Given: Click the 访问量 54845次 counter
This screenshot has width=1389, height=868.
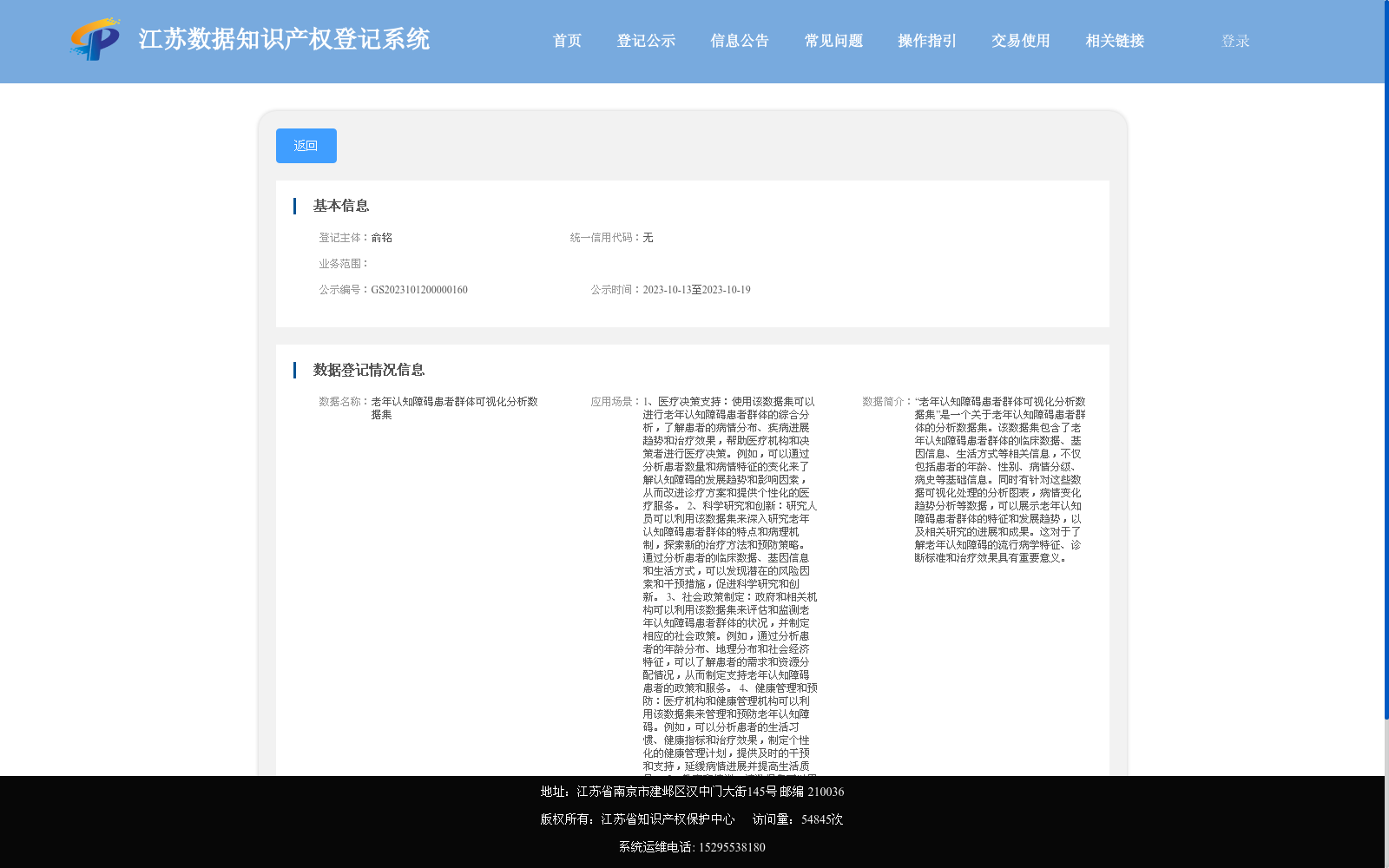Looking at the screenshot, I should click(798, 819).
